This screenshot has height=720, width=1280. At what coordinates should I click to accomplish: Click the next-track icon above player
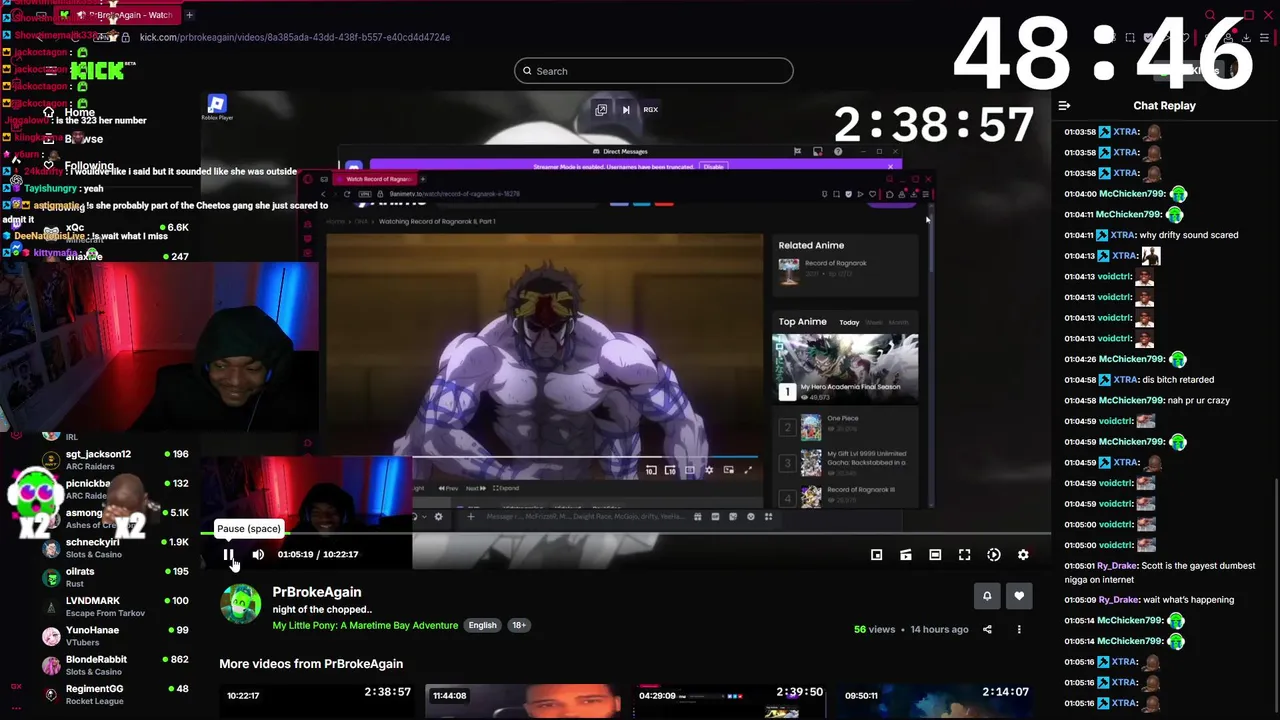click(626, 110)
